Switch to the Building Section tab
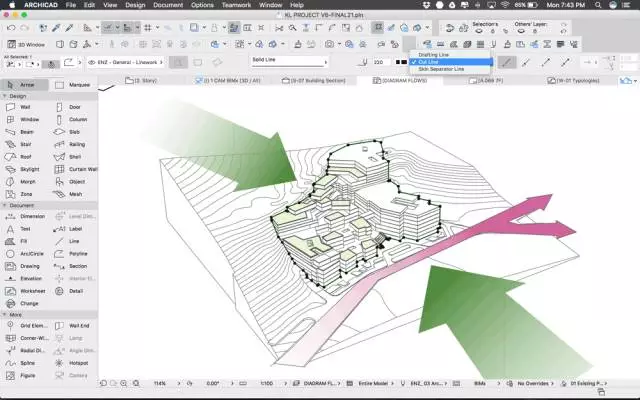The image size is (640, 400). tap(315, 78)
